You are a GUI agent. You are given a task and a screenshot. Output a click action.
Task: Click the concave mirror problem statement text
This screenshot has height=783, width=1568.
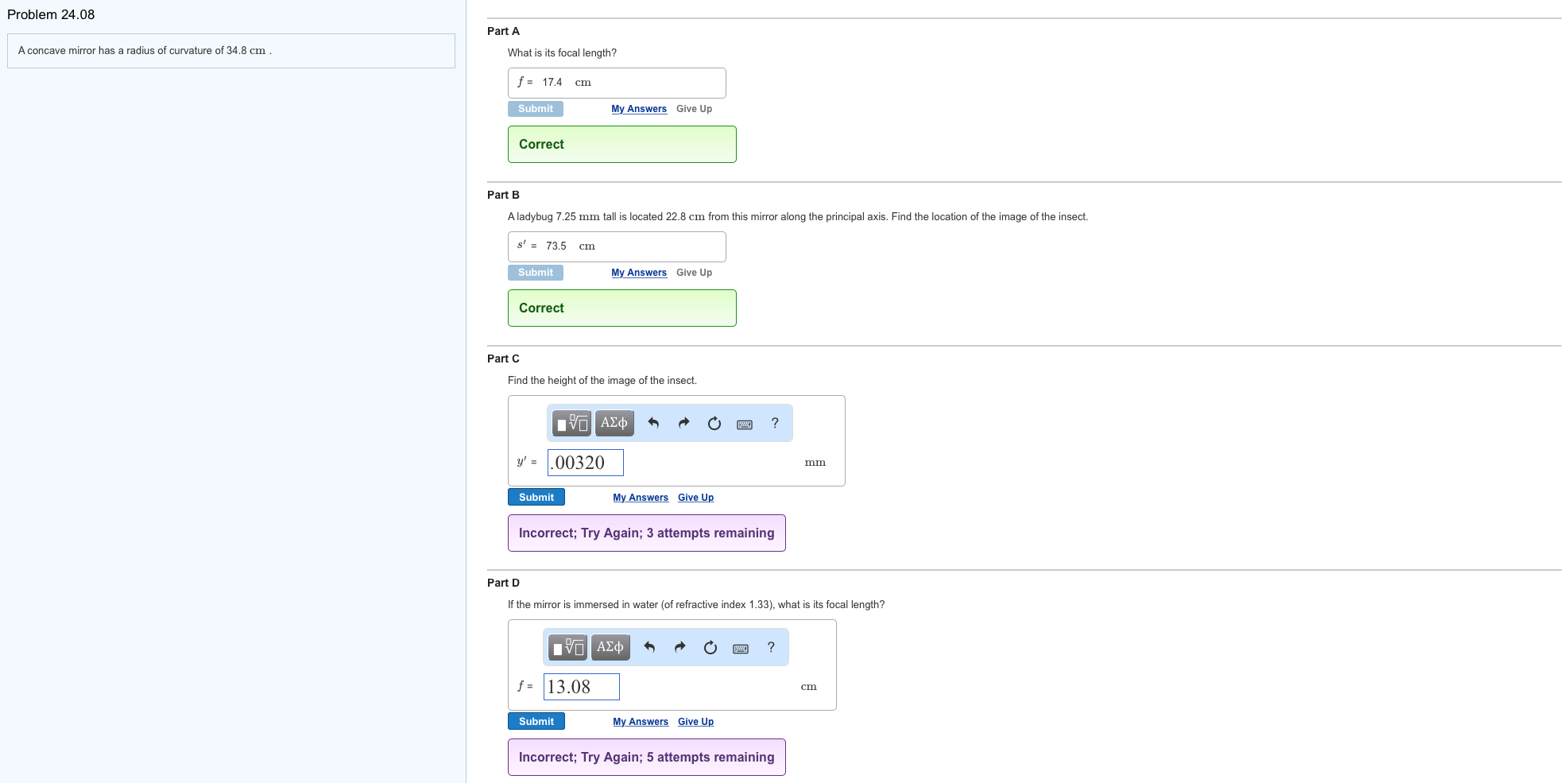(x=145, y=50)
